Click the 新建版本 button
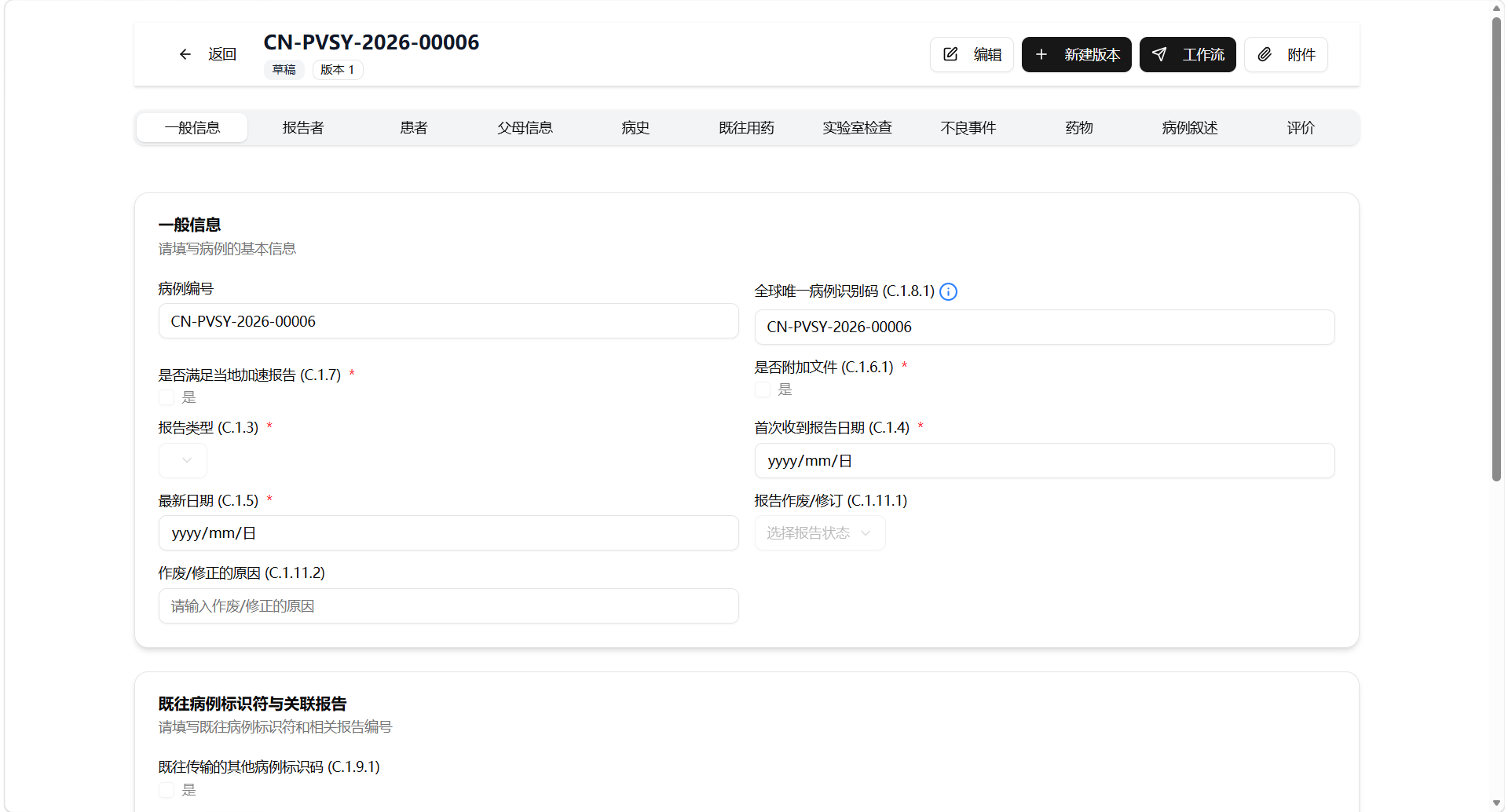Screen dimensions: 1508x812 point(1077,54)
